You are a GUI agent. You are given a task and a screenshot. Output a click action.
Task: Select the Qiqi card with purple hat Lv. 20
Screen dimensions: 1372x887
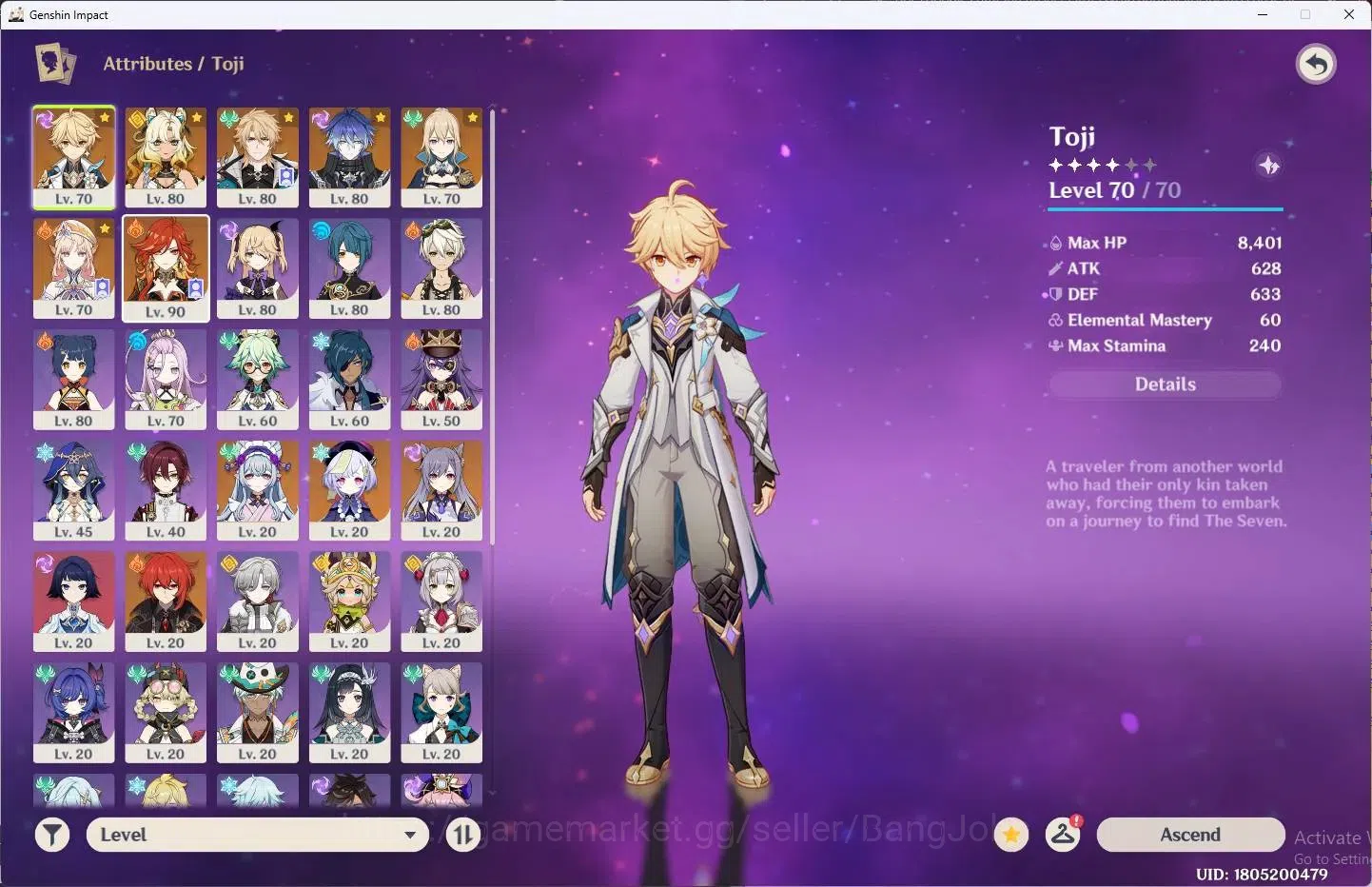tap(349, 491)
